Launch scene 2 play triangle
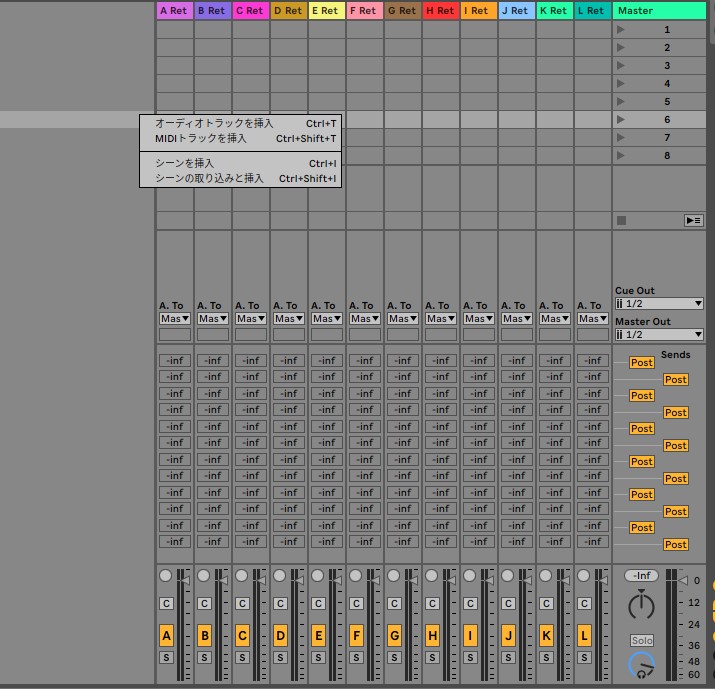715x689 pixels. [621, 47]
